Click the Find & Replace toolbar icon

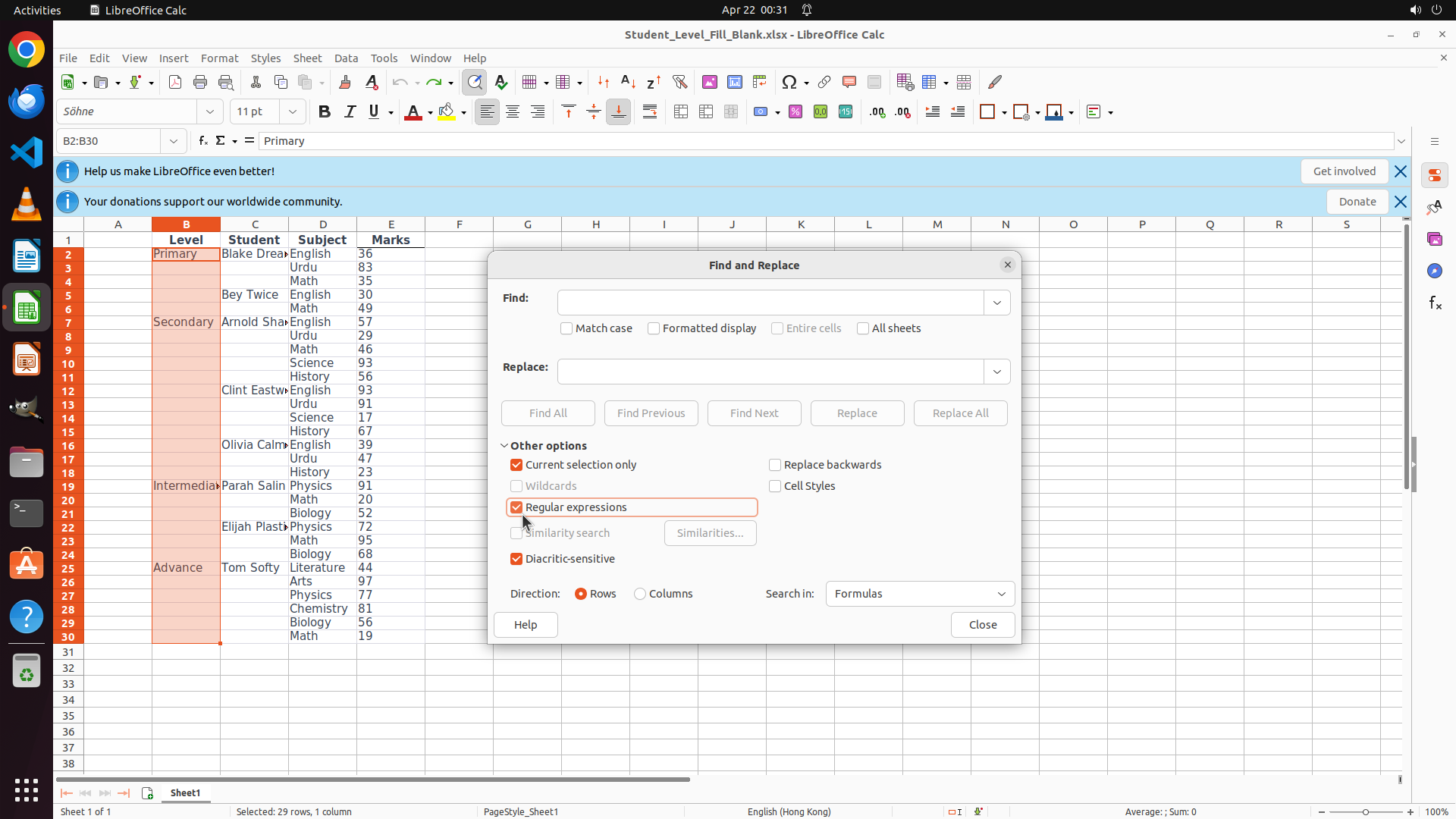point(475,82)
